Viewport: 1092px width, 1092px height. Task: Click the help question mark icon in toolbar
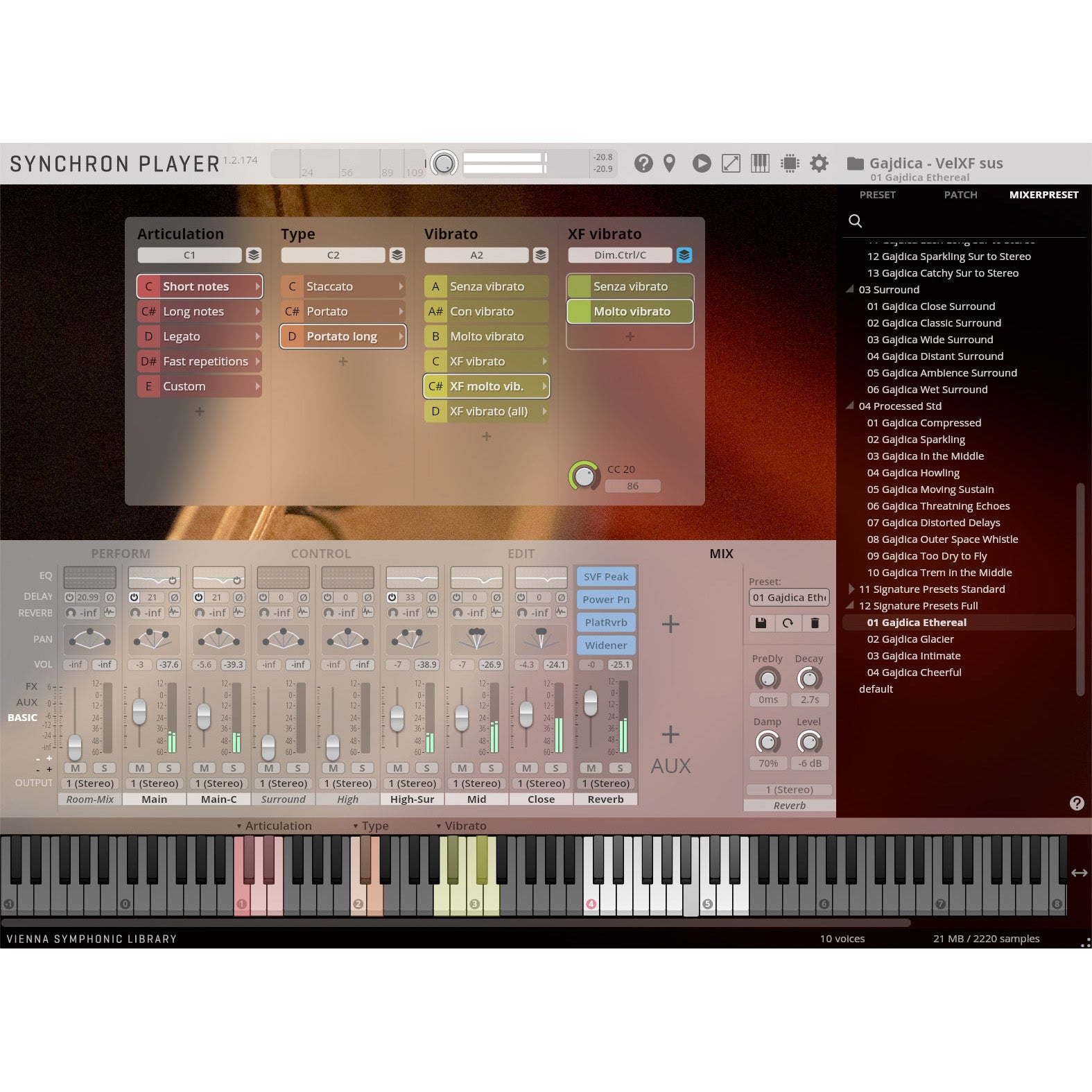coord(643,164)
